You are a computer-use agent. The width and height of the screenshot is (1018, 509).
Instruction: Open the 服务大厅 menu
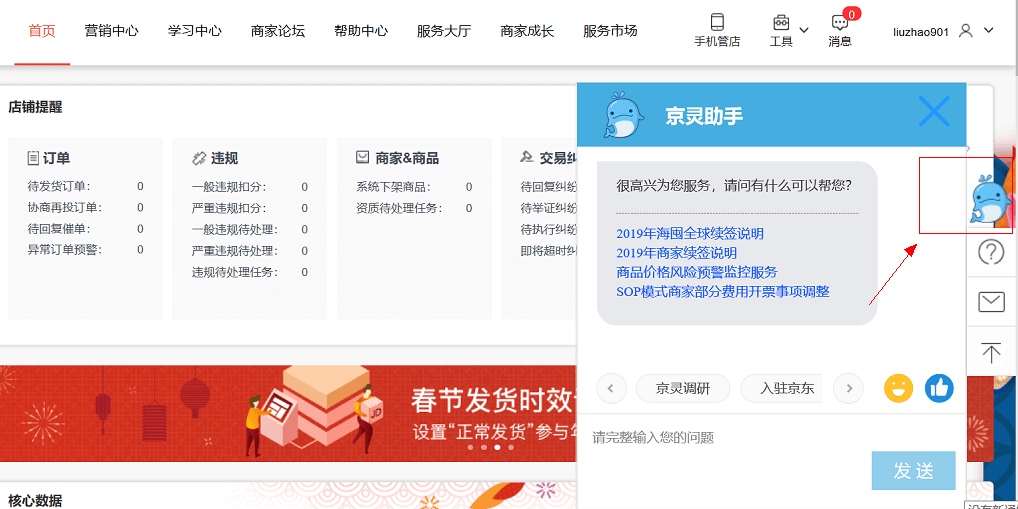pyautogui.click(x=443, y=31)
